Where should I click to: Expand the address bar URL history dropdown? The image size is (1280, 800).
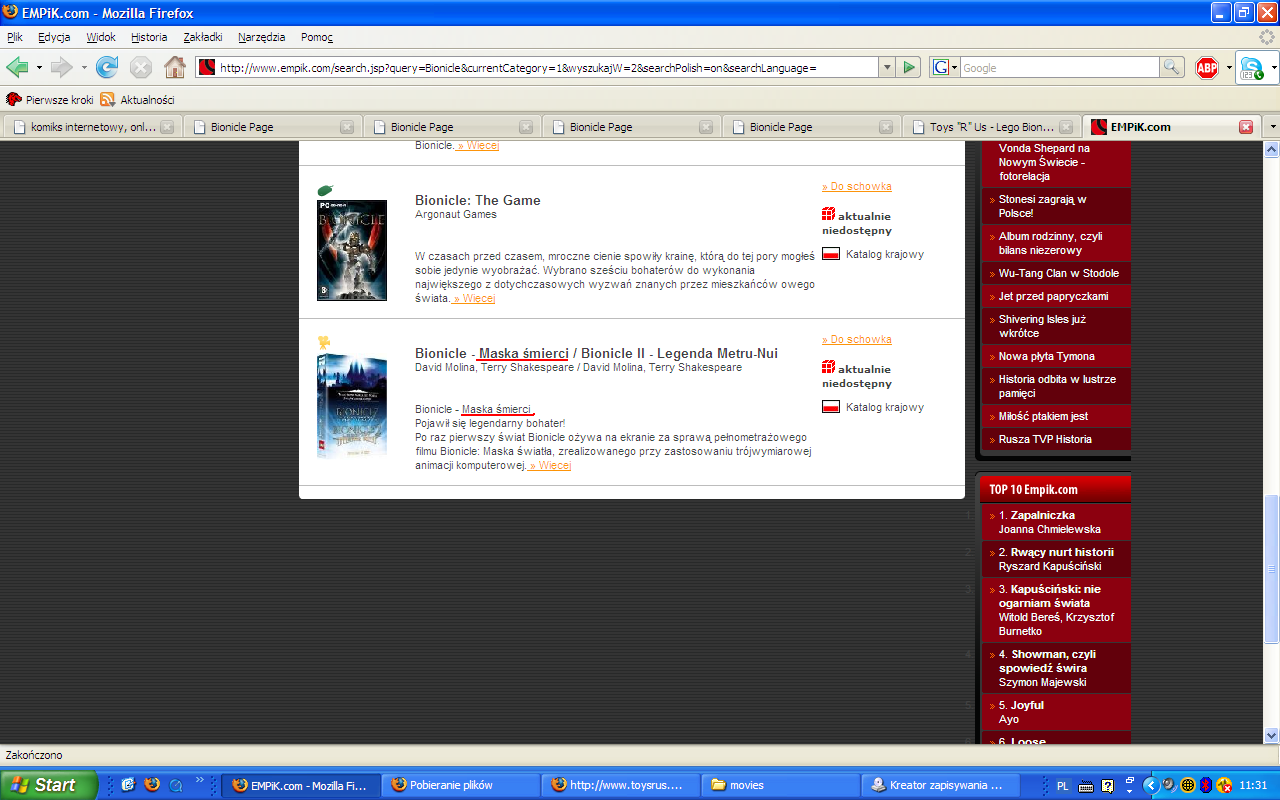point(886,67)
